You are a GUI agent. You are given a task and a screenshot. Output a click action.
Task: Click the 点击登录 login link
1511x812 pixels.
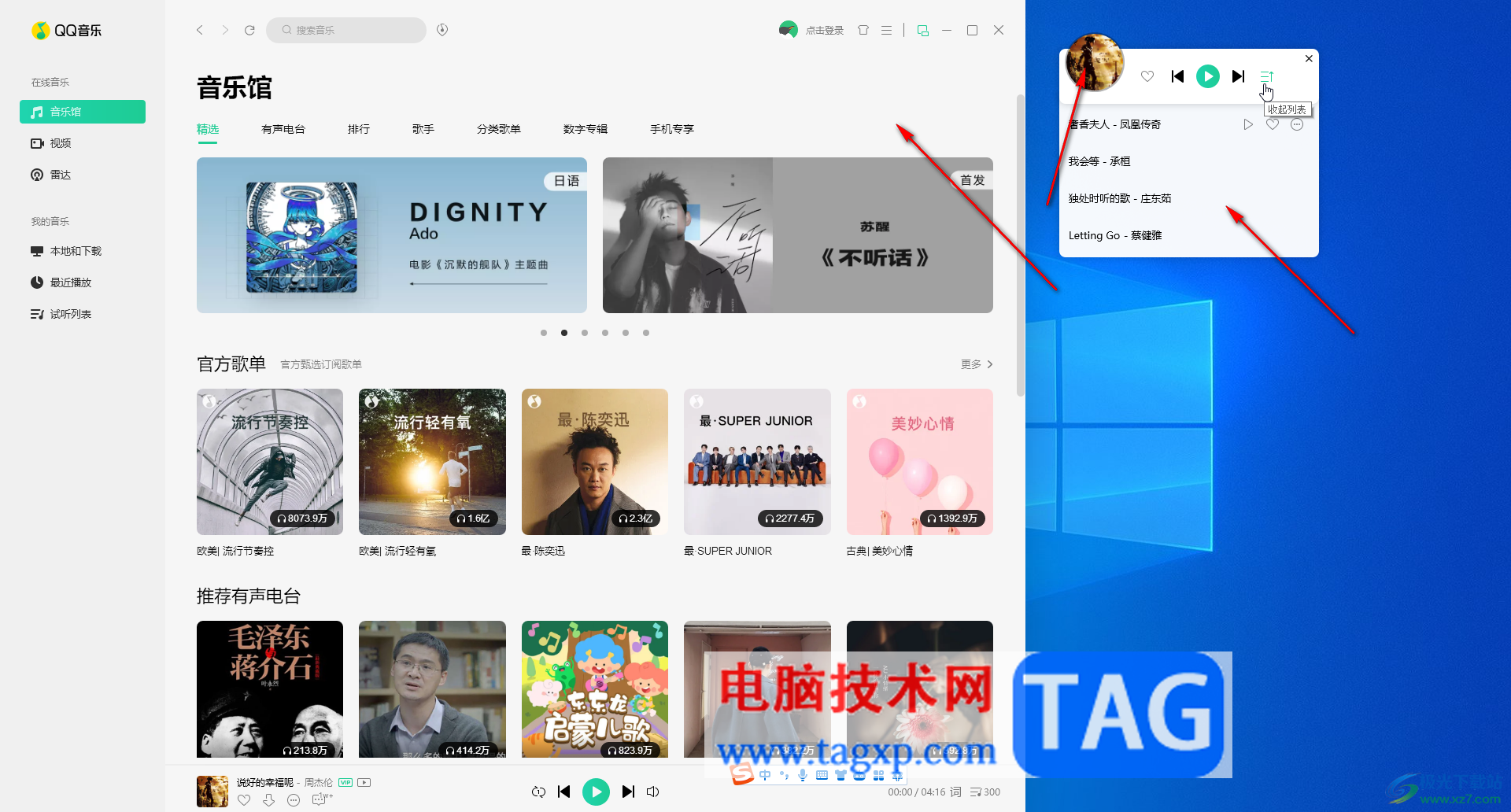[824, 31]
